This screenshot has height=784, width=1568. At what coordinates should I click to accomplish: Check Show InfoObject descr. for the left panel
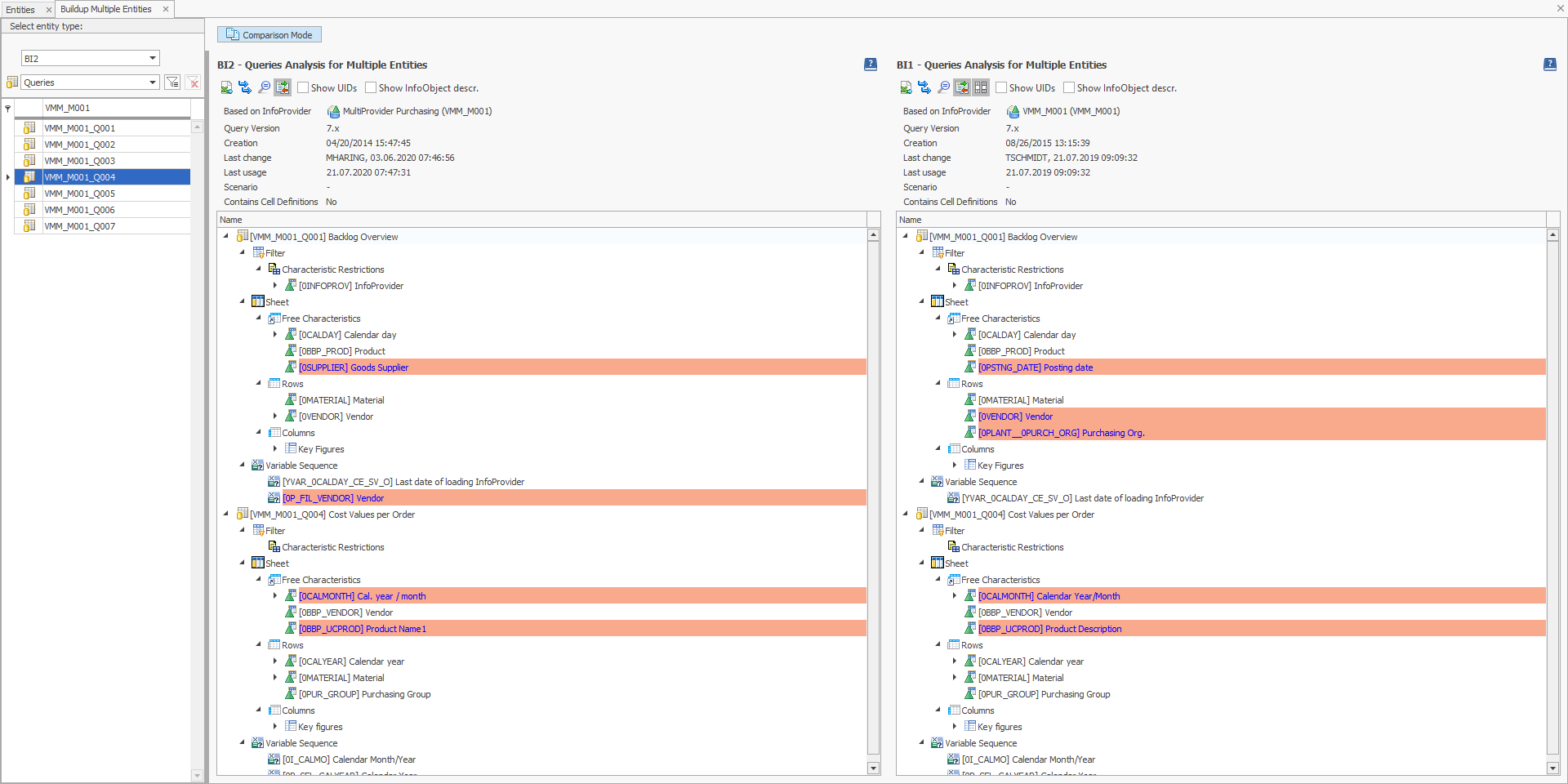tap(370, 87)
